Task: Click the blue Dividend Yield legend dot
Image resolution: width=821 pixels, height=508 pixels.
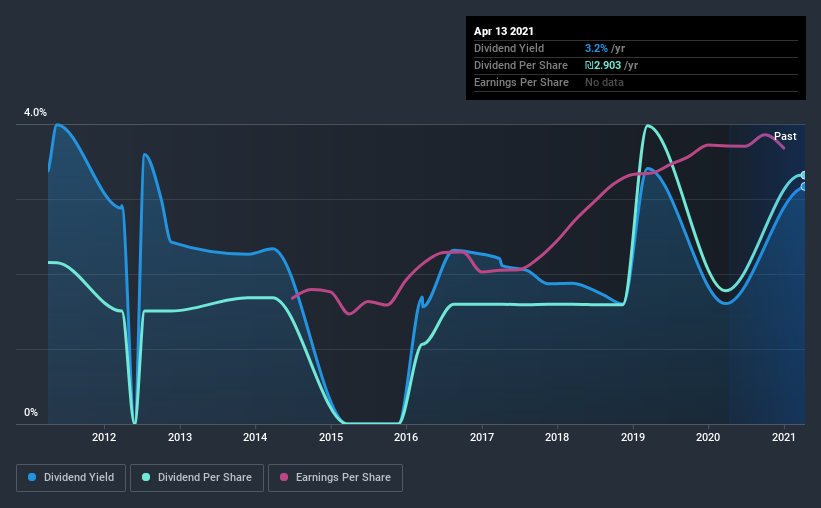Action: (x=32, y=477)
